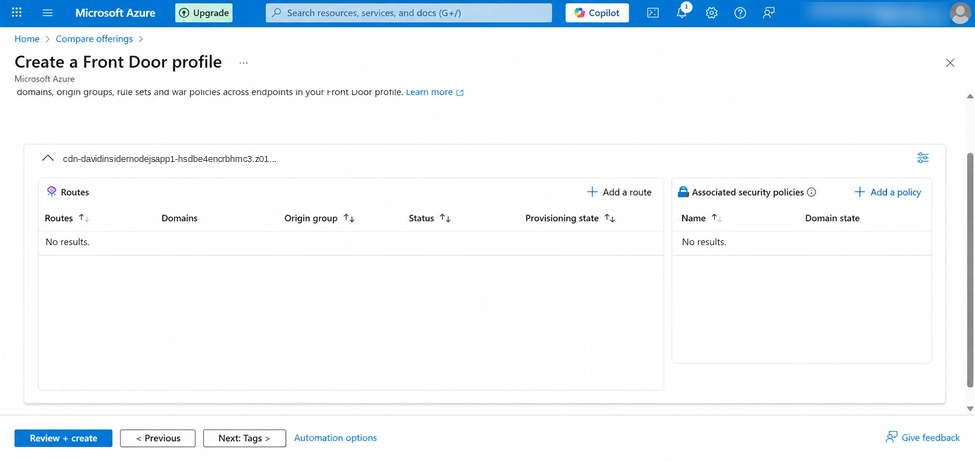Click the scroll up arrow
The width and height of the screenshot is (975, 461).
click(x=970, y=96)
